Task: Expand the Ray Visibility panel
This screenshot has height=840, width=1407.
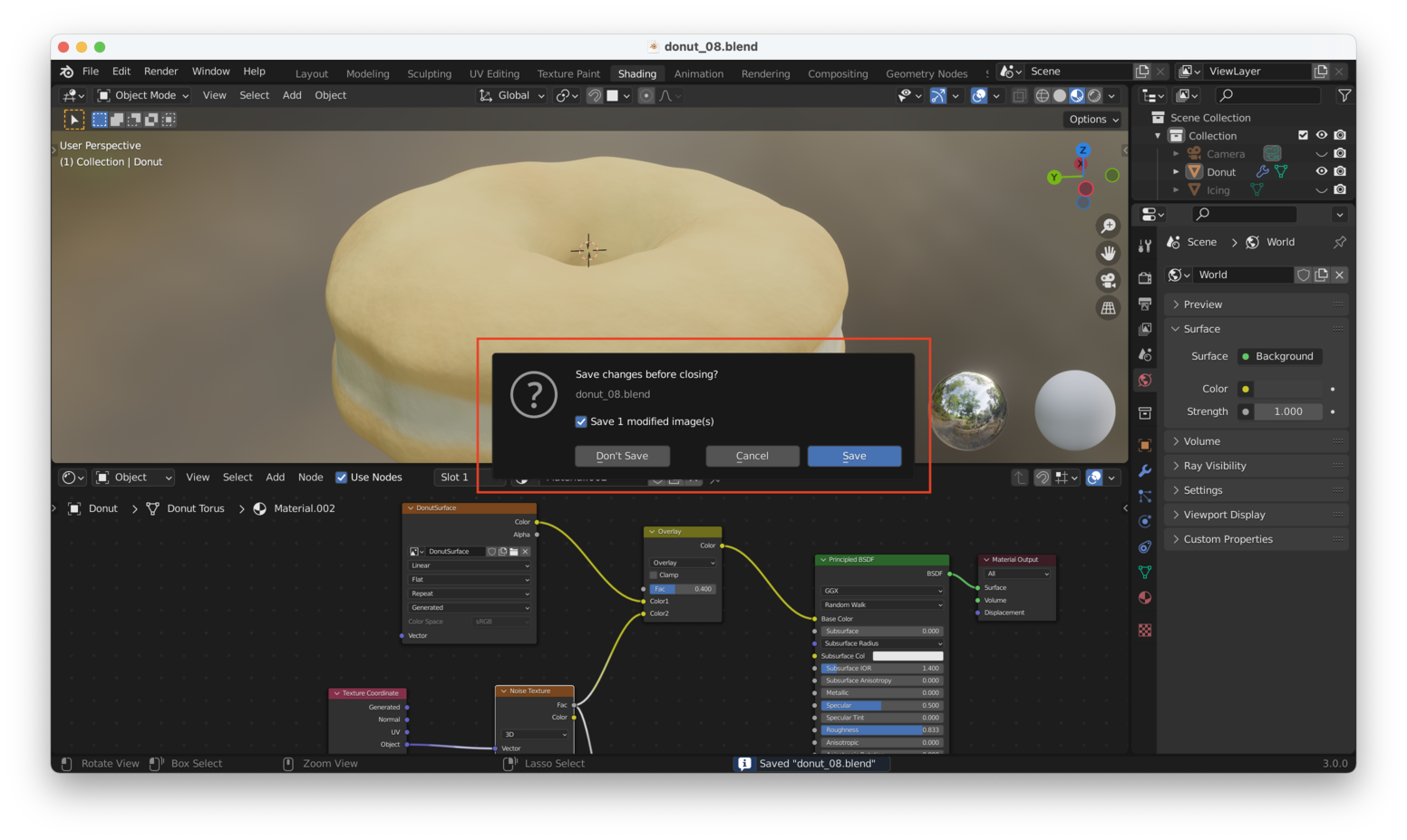Action: pyautogui.click(x=1215, y=466)
